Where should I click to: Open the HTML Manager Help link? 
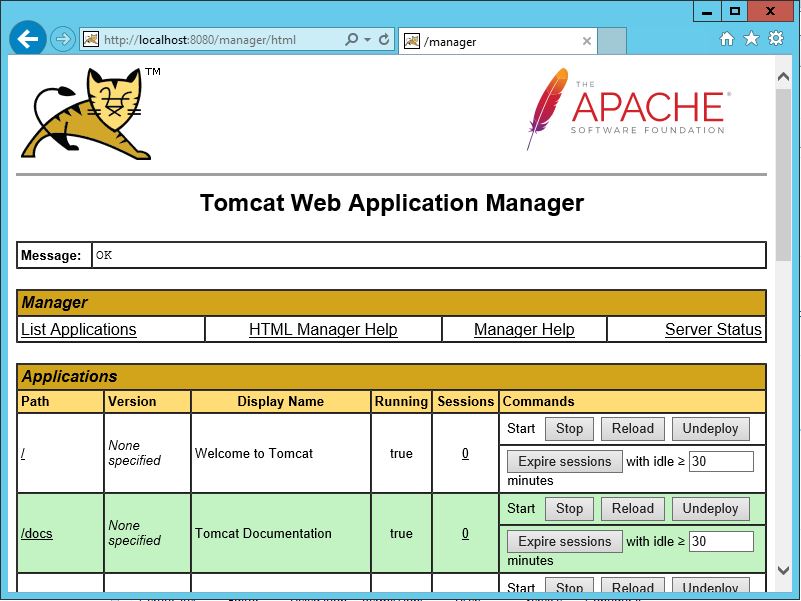coord(323,329)
